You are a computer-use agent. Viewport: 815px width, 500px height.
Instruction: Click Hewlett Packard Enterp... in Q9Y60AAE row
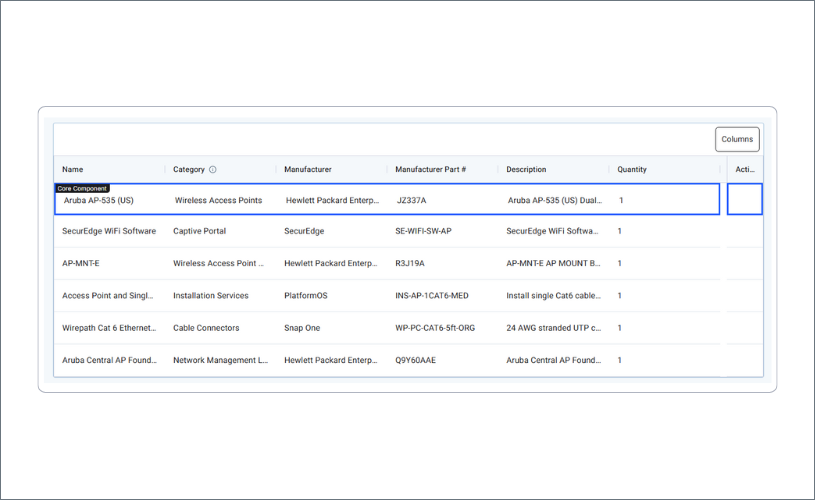pos(331,360)
